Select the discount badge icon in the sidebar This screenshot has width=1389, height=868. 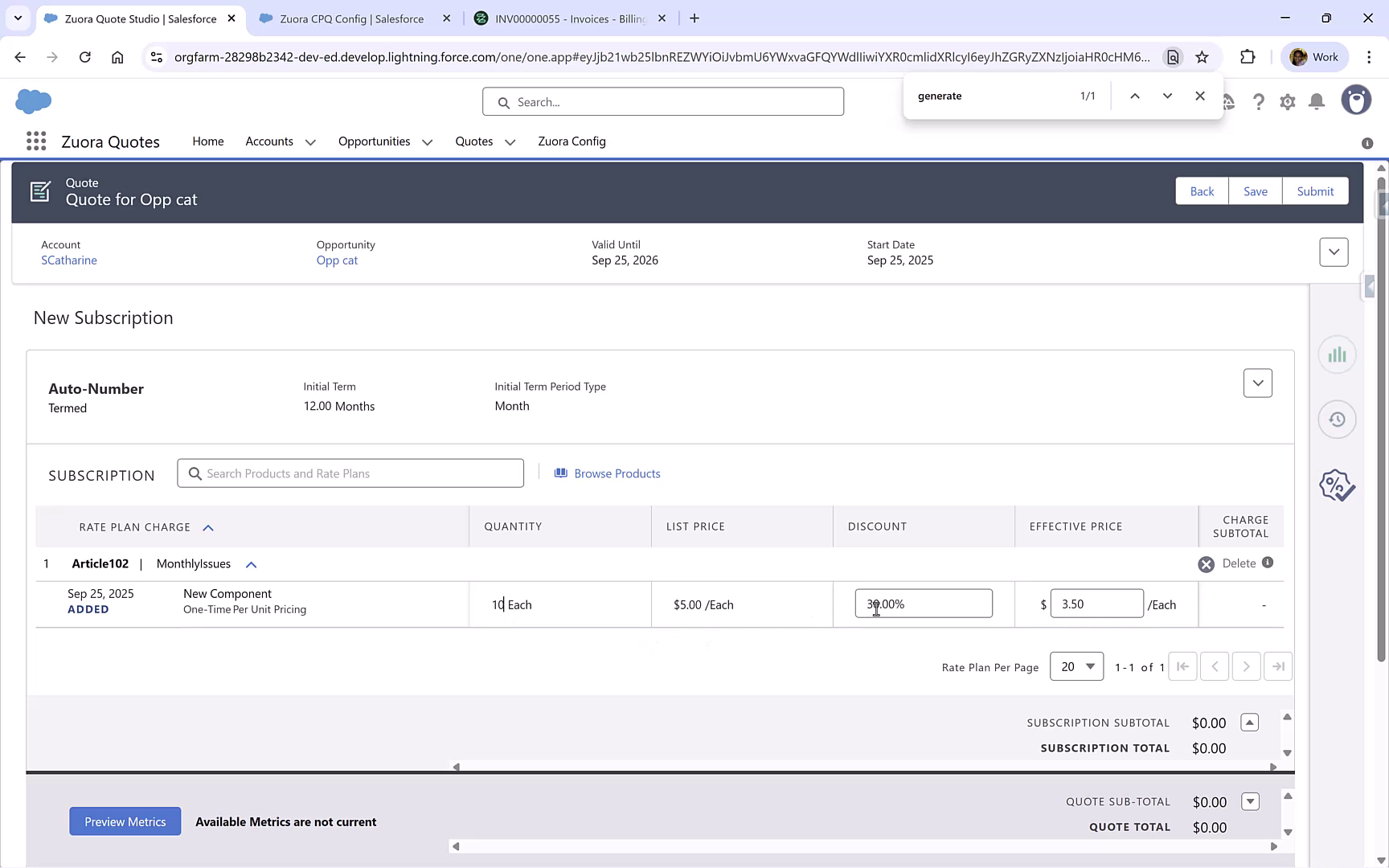click(x=1336, y=485)
